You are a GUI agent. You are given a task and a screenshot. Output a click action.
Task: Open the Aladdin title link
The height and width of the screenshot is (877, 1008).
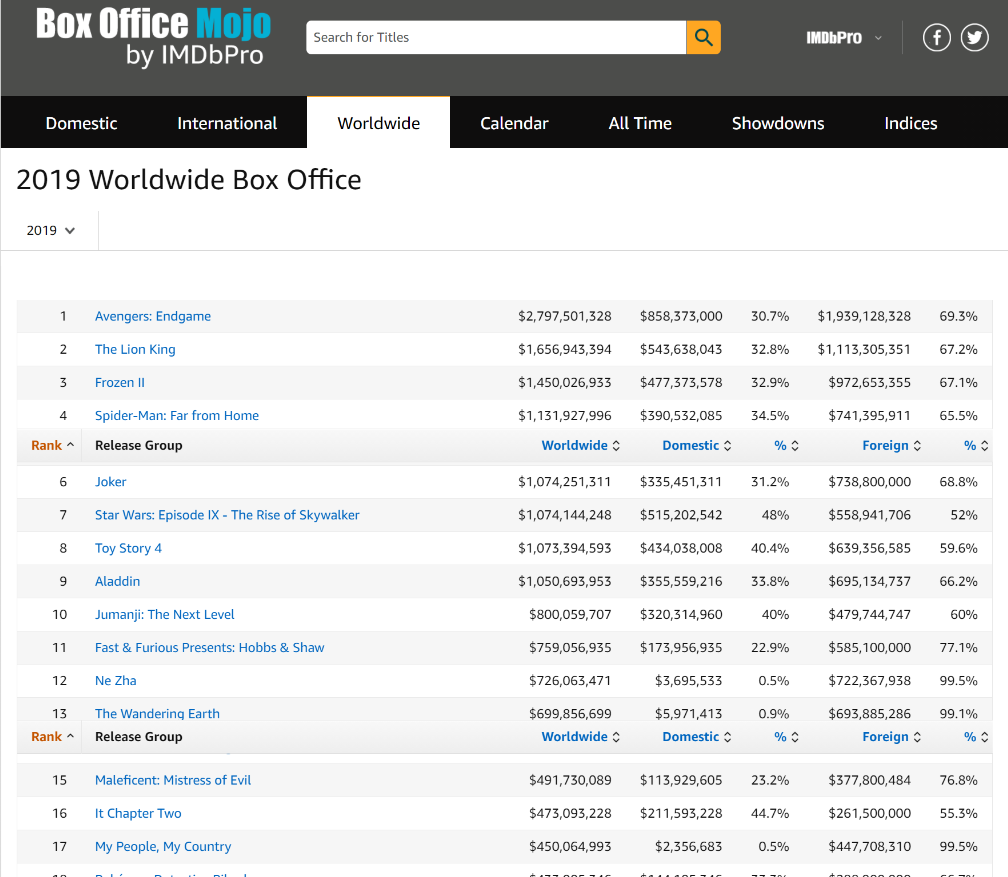pyautogui.click(x=118, y=581)
